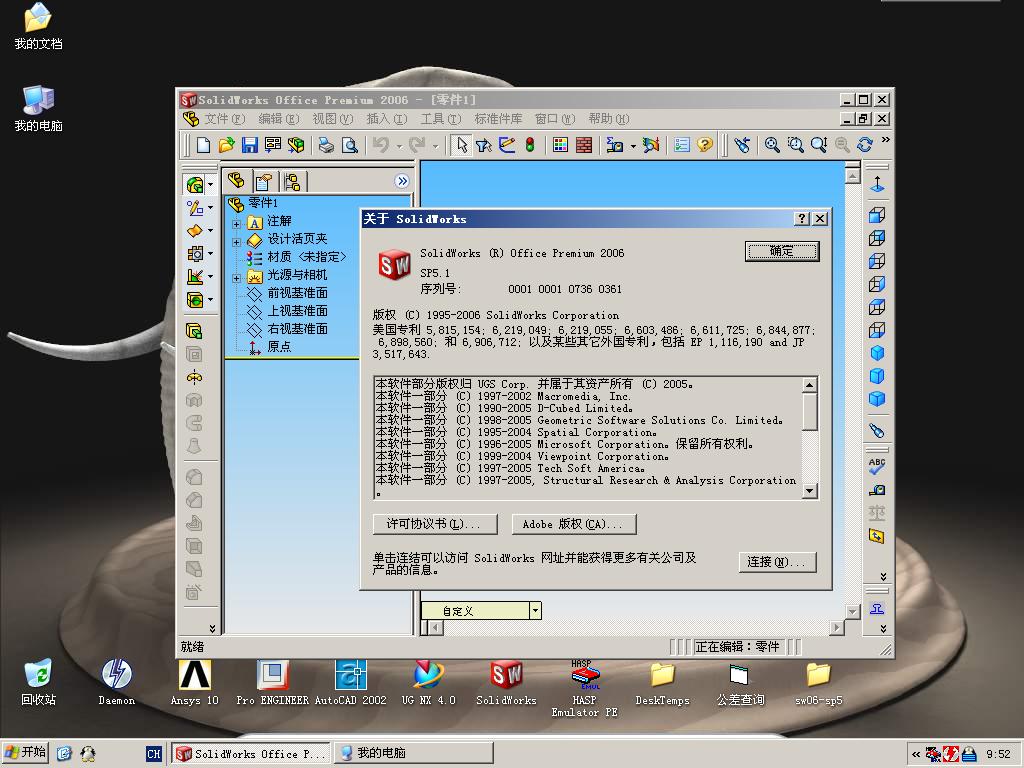Open the 视图(V) menu
This screenshot has height=768, width=1024.
tap(332, 119)
